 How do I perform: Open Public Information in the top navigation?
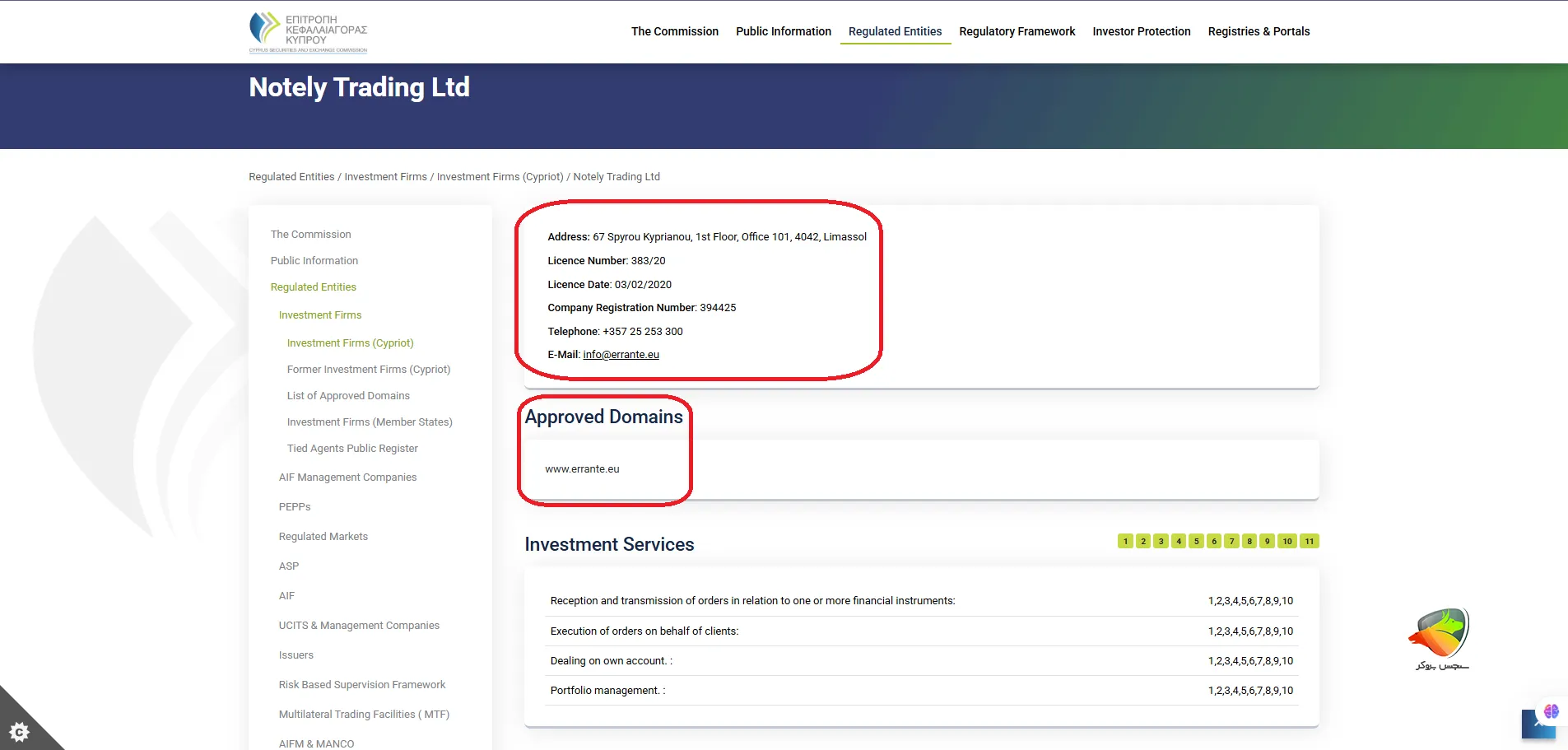pos(783,31)
